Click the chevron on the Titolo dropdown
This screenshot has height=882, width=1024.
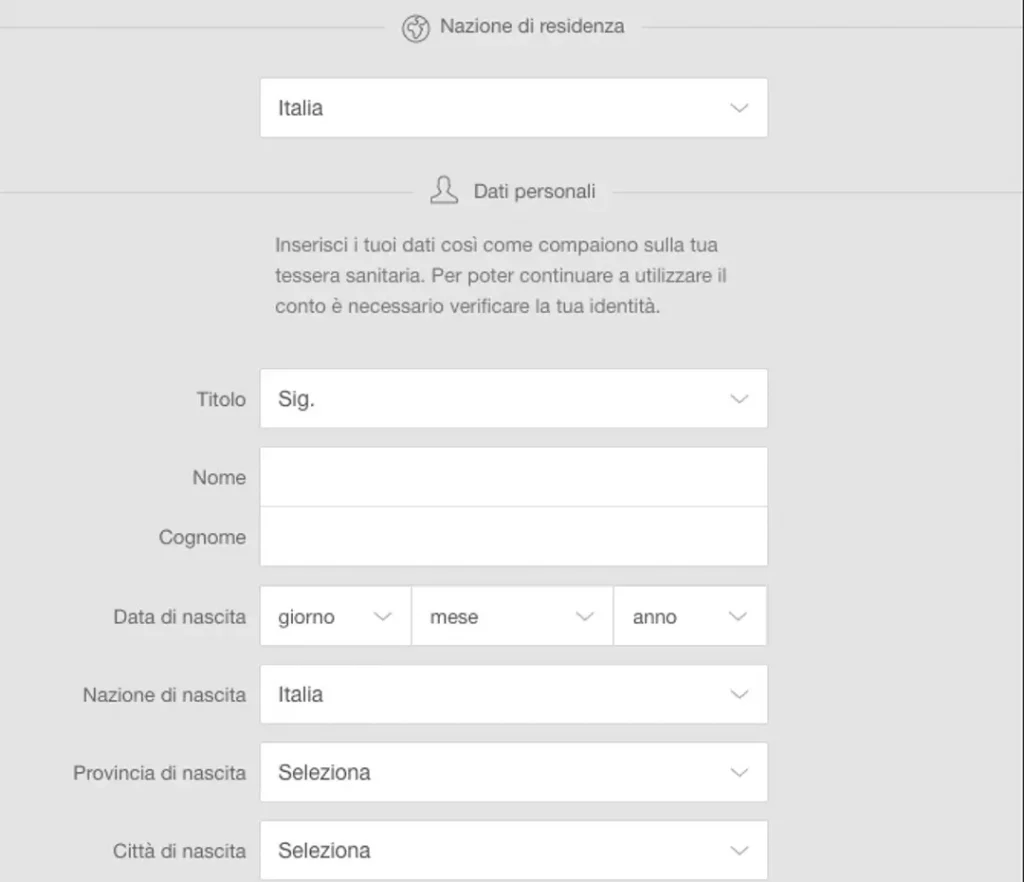(739, 398)
